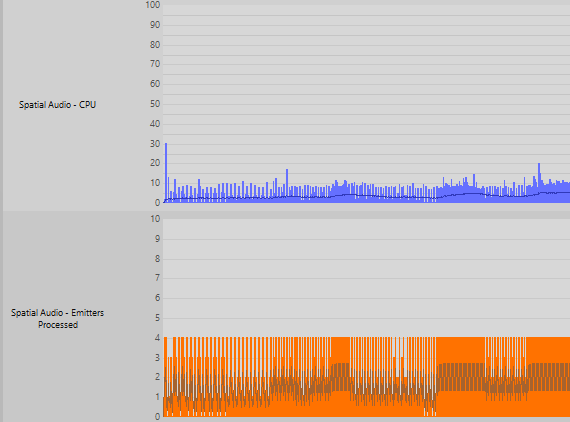
Task: Click empty Emitters graph area at 8 gridline
Action: 364,259
